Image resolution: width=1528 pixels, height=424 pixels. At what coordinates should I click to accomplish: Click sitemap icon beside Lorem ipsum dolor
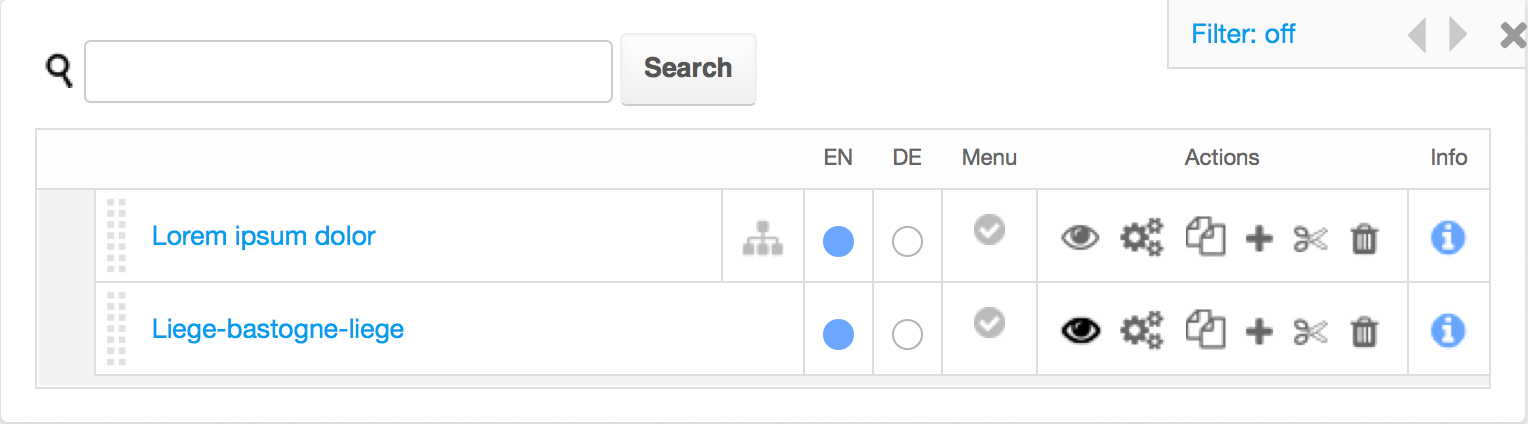[x=763, y=238]
